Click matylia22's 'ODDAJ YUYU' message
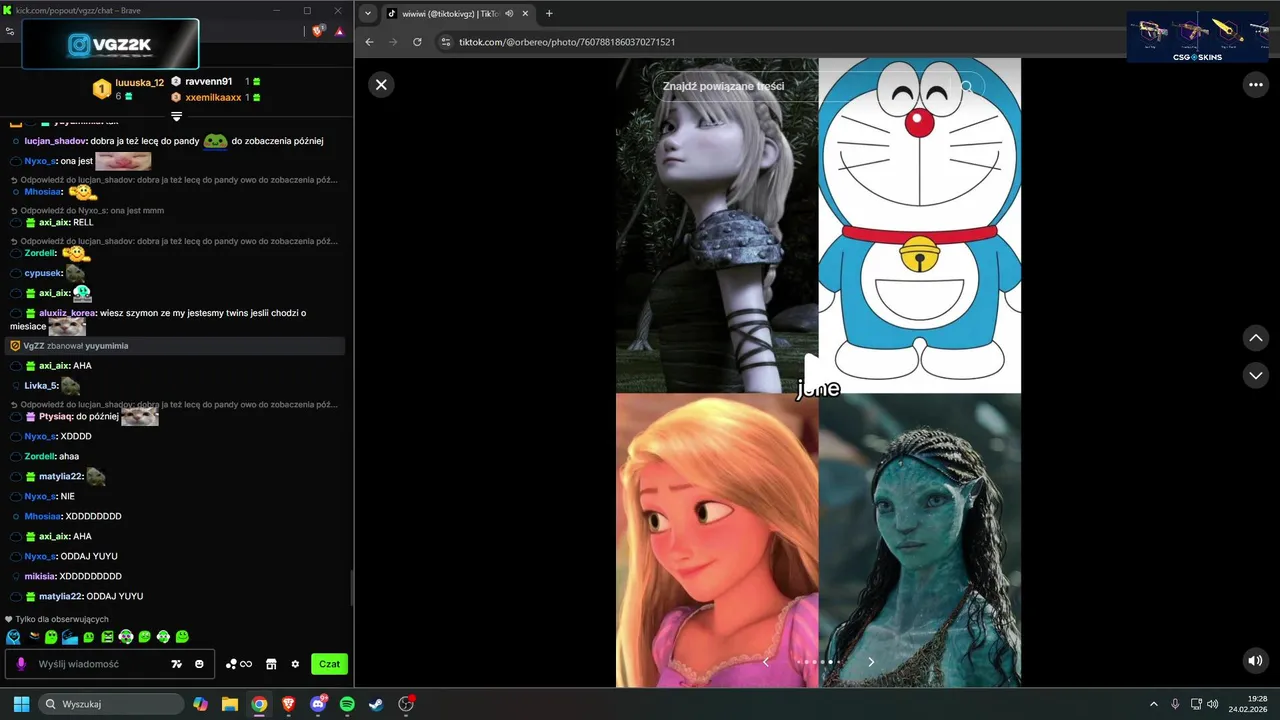Image resolution: width=1280 pixels, height=720 pixels. point(115,596)
